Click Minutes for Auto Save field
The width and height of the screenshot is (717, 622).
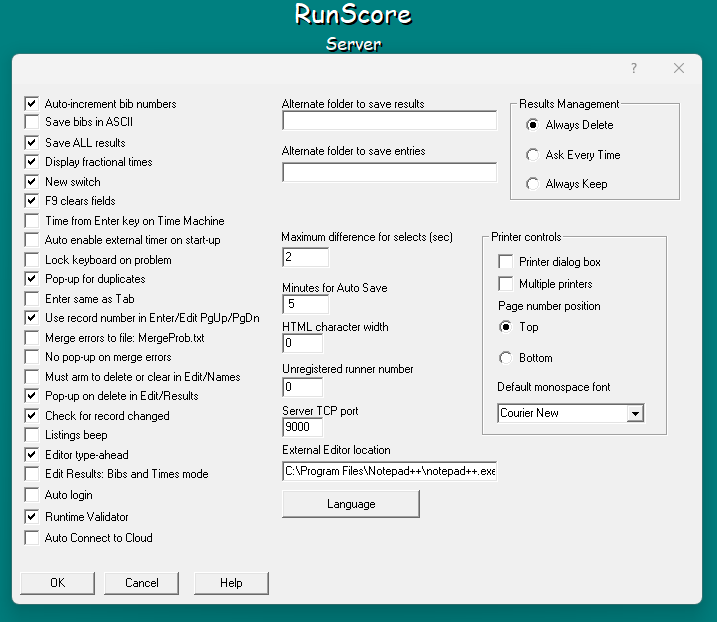[305, 305]
